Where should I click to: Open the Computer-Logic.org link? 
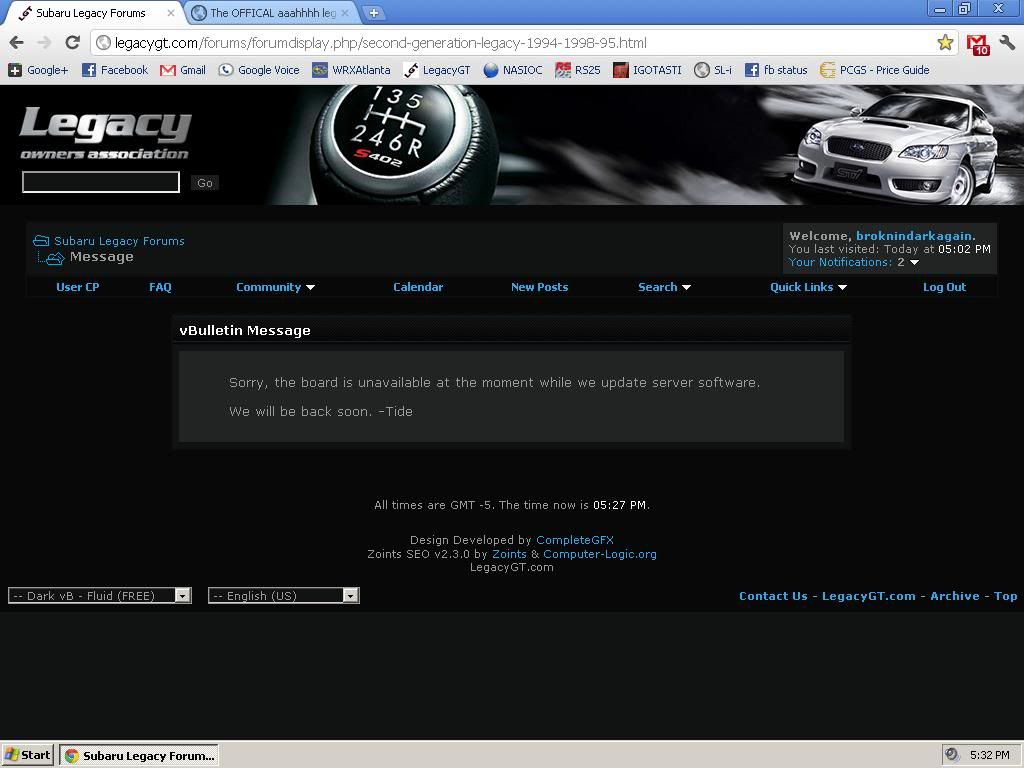pyautogui.click(x=600, y=554)
